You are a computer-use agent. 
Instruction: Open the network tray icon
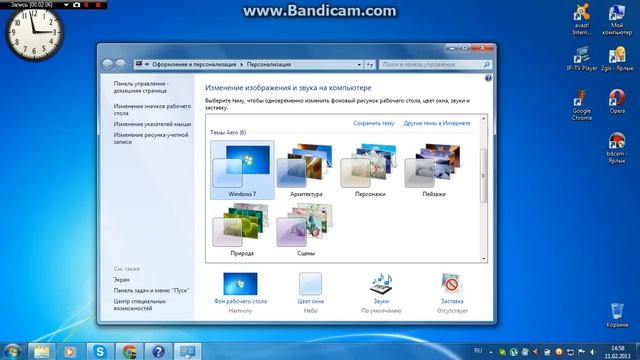pyautogui.click(x=570, y=352)
